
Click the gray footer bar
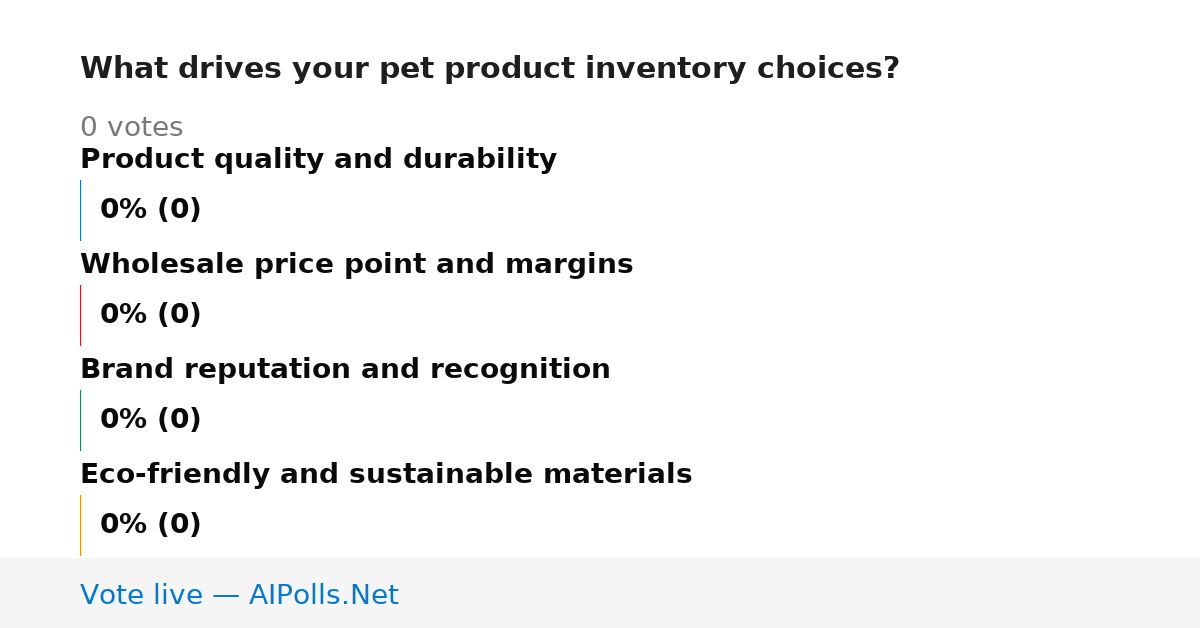coord(600,593)
